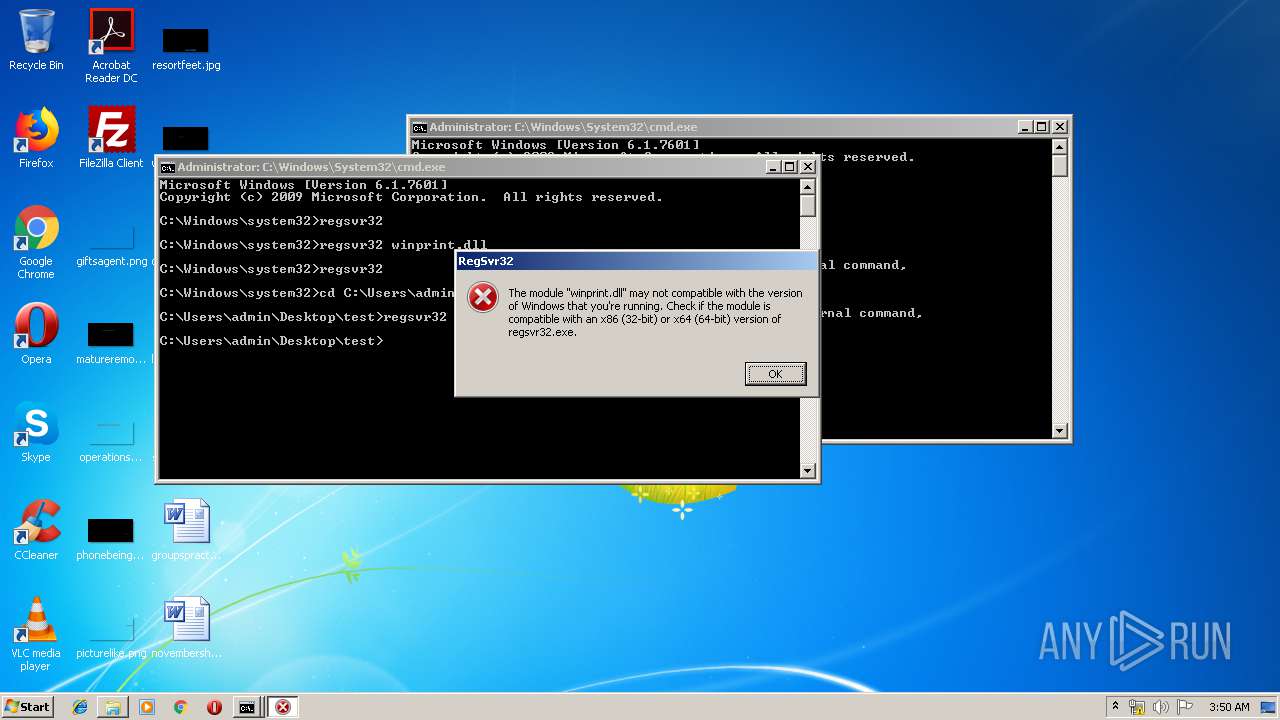Click the red error icon in RegSvr32 dialog
Viewport: 1280px width, 720px height.
tap(483, 297)
